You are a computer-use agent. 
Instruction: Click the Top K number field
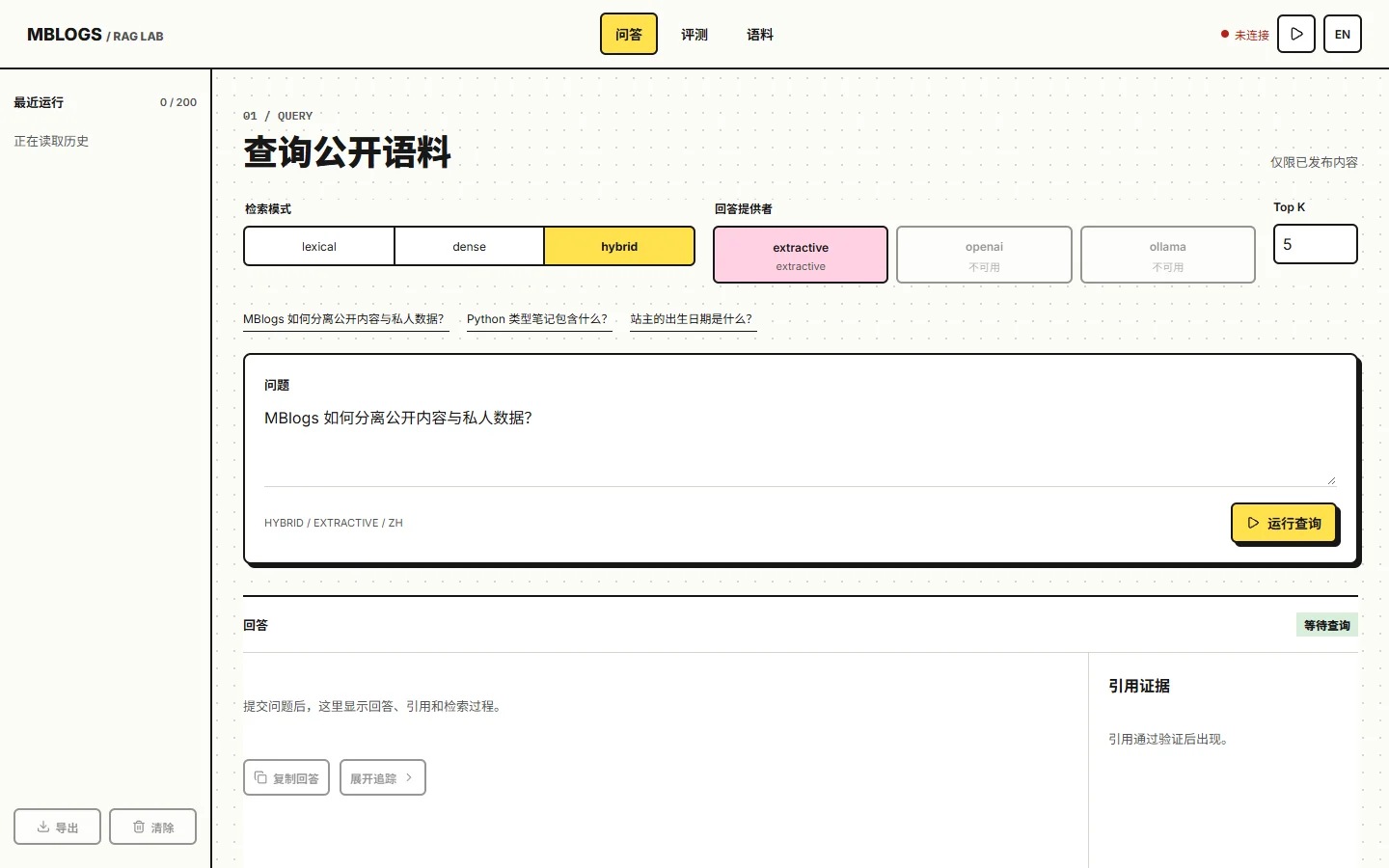pos(1316,244)
